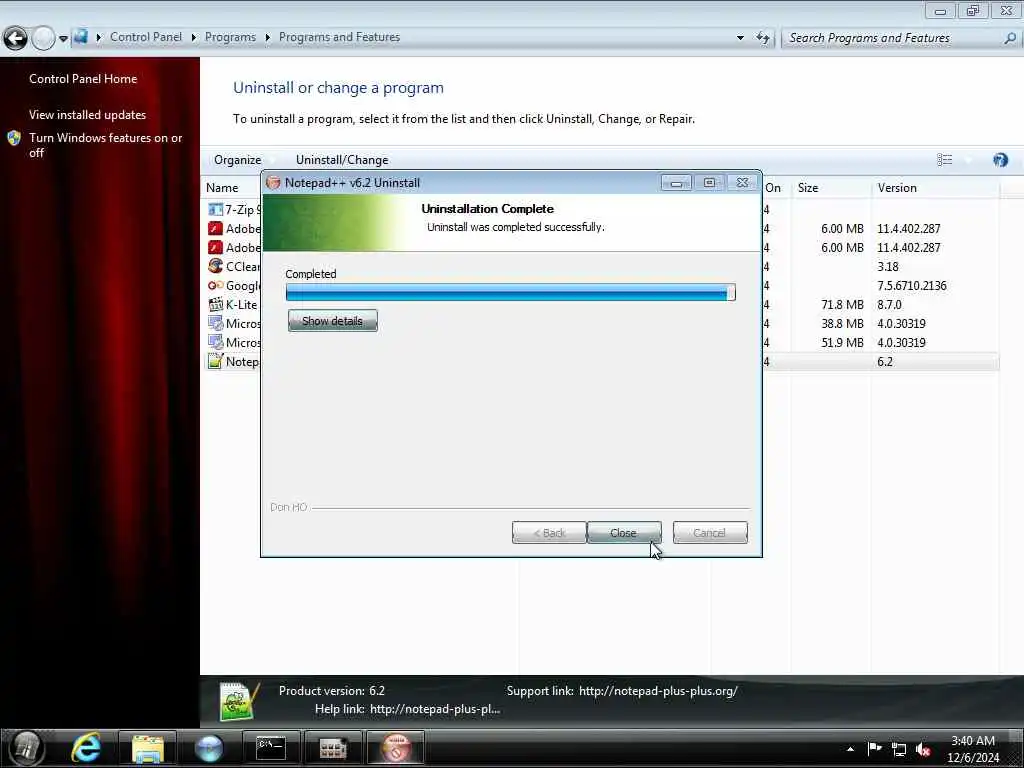The width and height of the screenshot is (1024, 768).
Task: Open help with the blue question icon
Action: tap(1000, 160)
